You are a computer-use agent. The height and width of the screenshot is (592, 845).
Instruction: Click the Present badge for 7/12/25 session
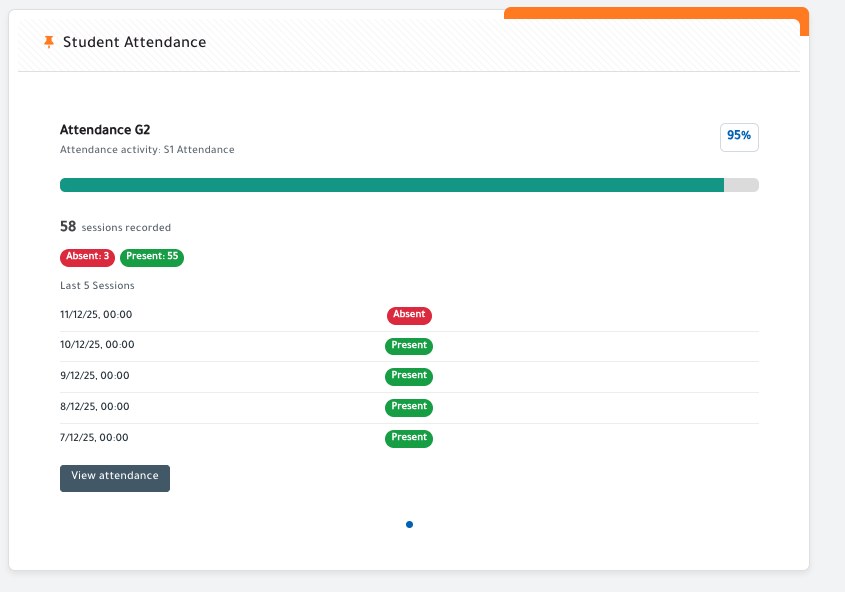(x=409, y=438)
